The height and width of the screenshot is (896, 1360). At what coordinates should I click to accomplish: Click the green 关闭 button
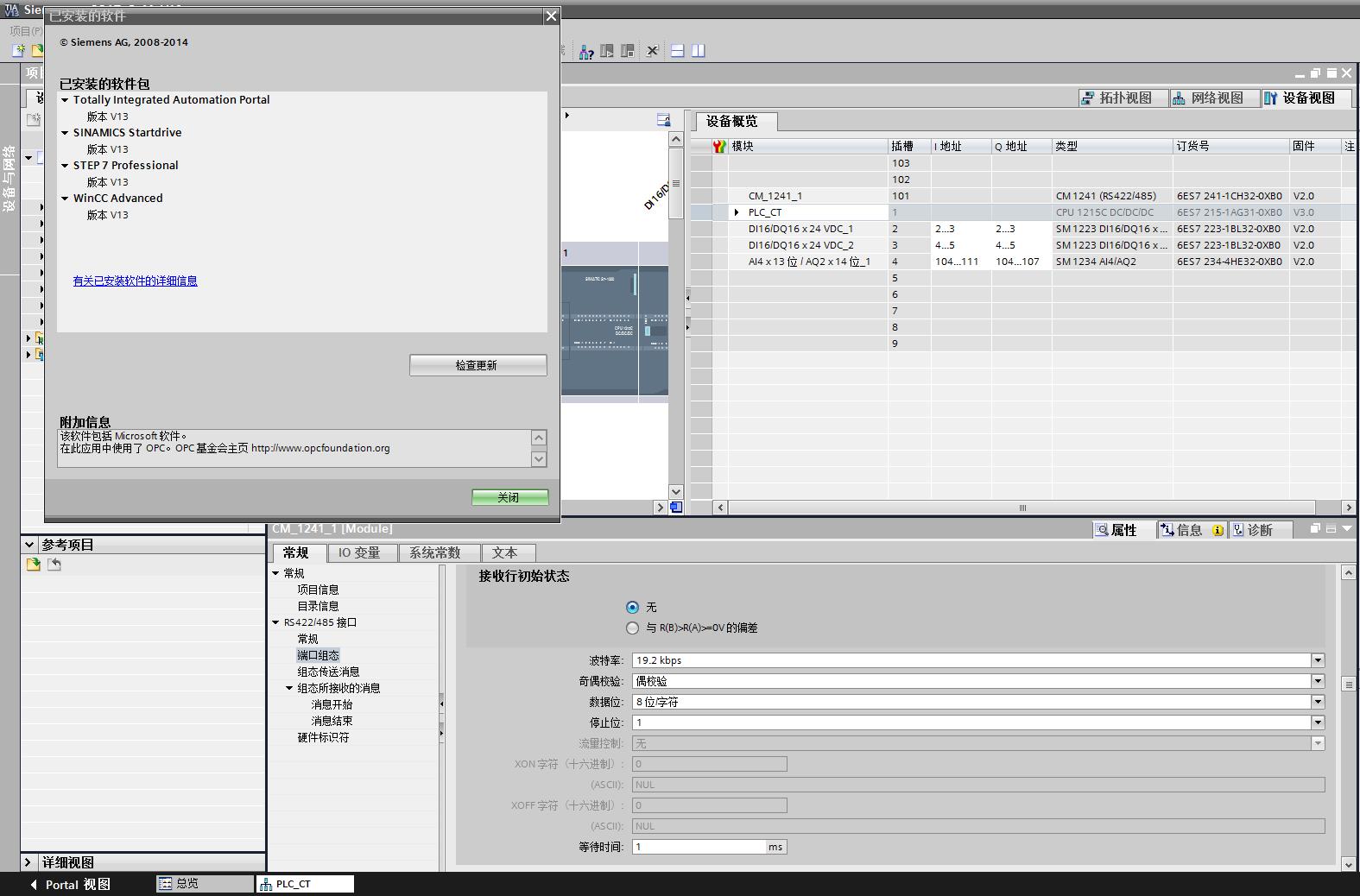pos(509,497)
